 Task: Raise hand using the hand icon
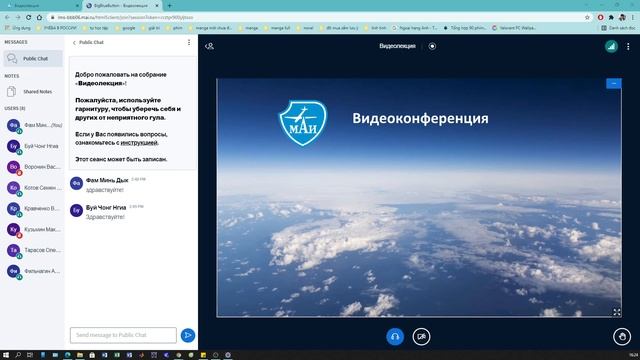pyautogui.click(x=622, y=337)
